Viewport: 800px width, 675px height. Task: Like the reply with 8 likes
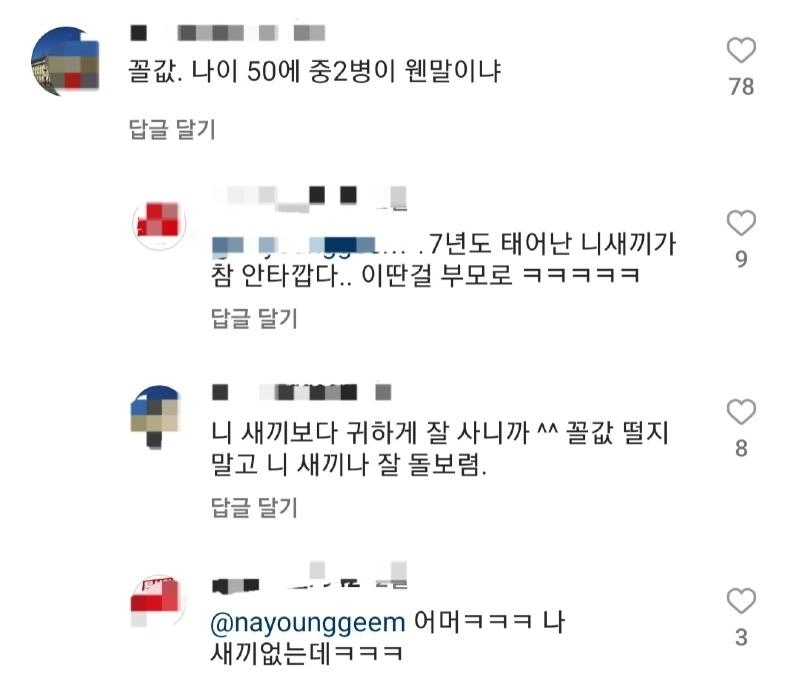[x=741, y=412]
